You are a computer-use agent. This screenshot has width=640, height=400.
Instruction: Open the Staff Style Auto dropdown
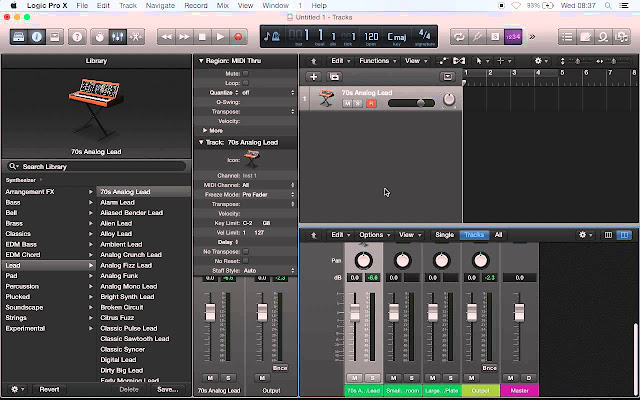pos(268,271)
